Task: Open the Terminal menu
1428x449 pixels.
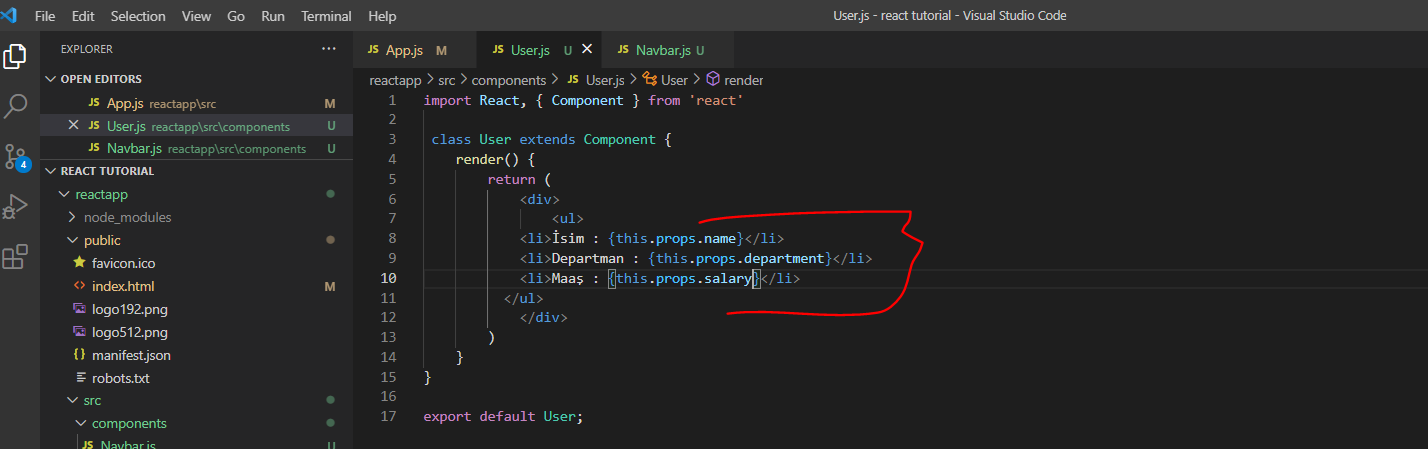Action: (x=327, y=16)
